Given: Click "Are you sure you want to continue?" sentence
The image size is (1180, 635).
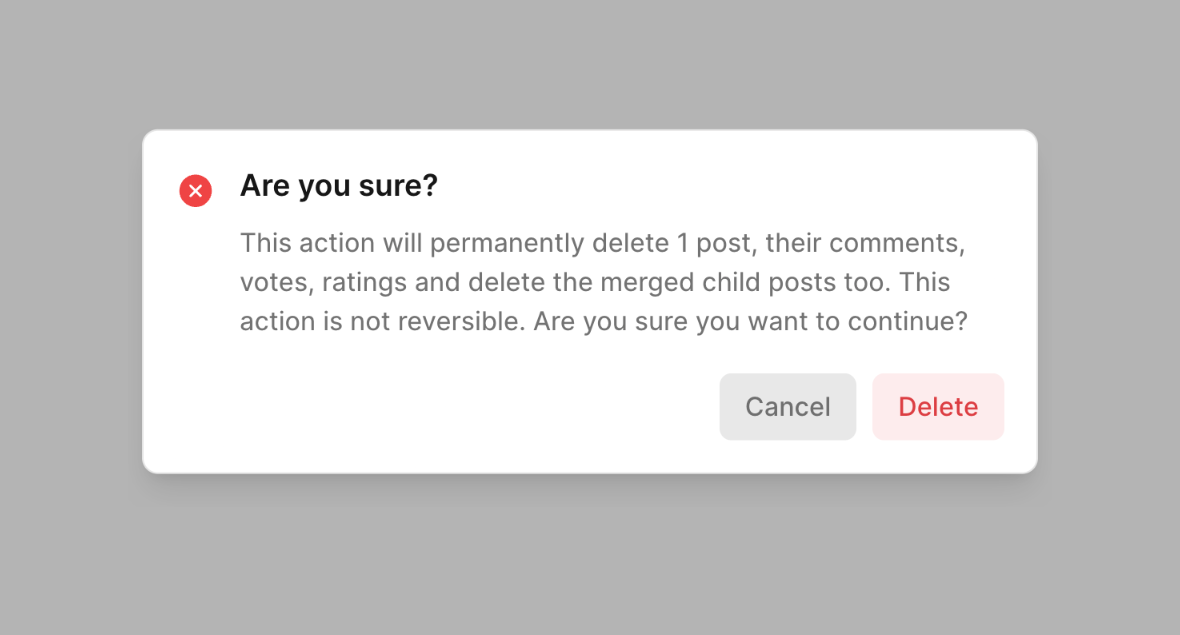Looking at the screenshot, I should tap(750, 323).
